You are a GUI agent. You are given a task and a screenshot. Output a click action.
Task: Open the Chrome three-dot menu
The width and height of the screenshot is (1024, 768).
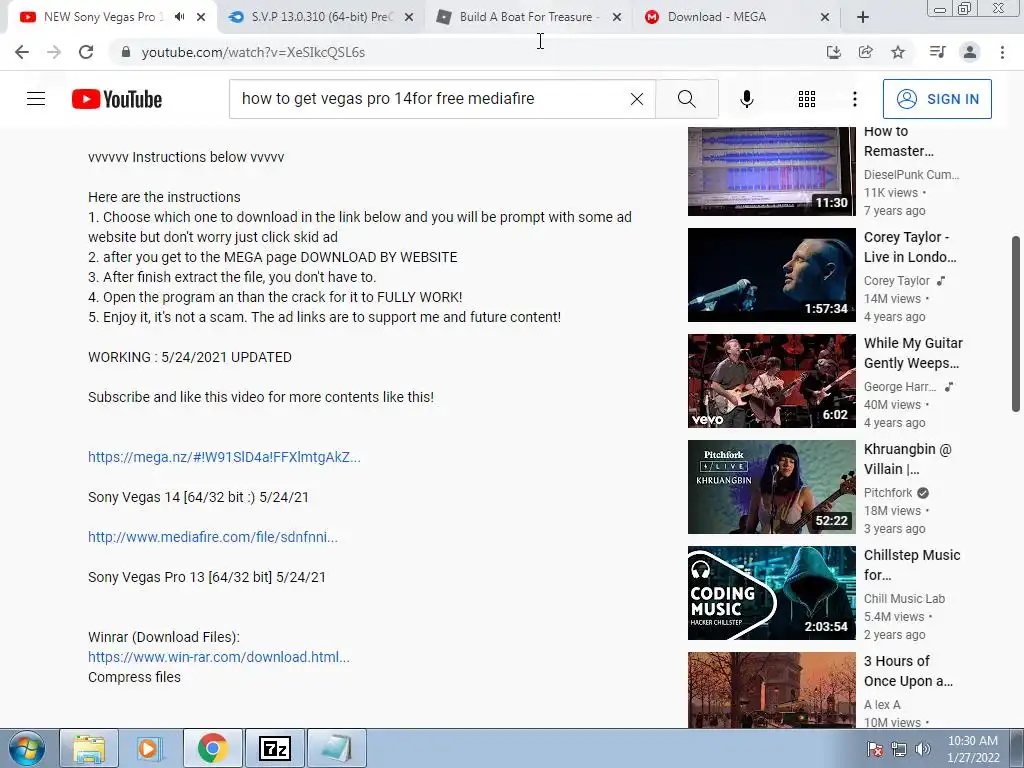tap(1002, 52)
